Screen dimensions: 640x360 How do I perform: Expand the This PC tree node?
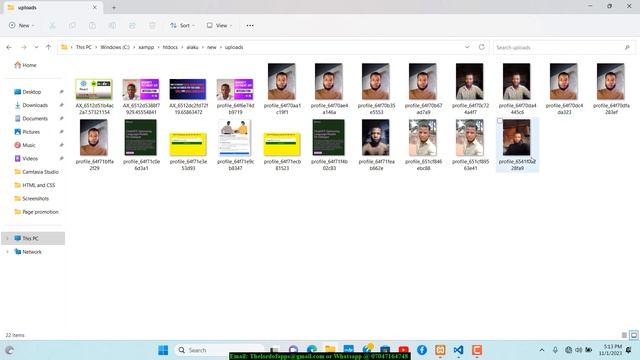pos(7,238)
